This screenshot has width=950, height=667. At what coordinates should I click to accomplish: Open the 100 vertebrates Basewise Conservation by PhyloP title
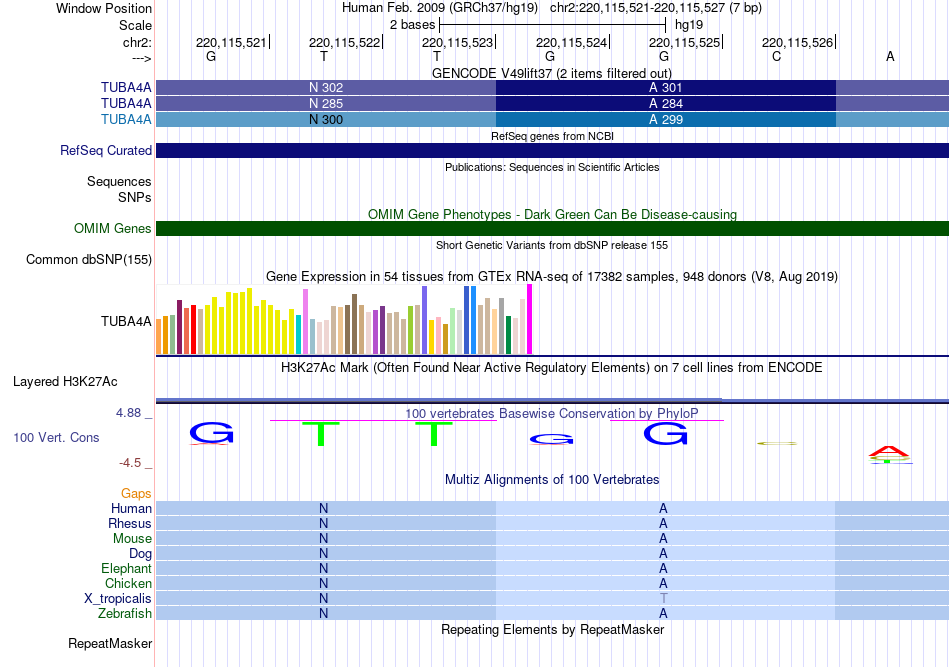click(551, 413)
